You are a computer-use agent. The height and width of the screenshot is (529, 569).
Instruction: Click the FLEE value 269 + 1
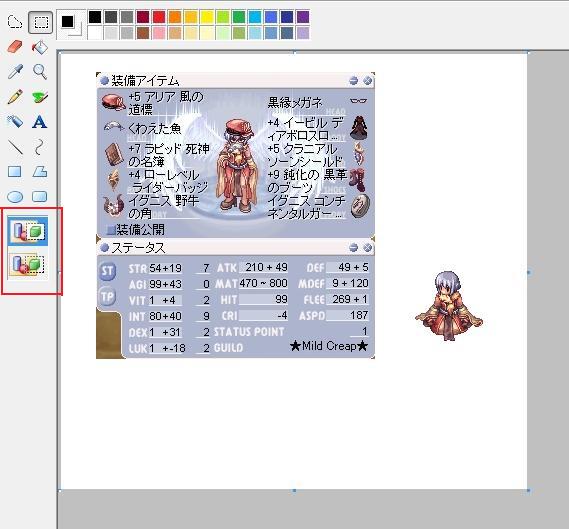pos(350,299)
